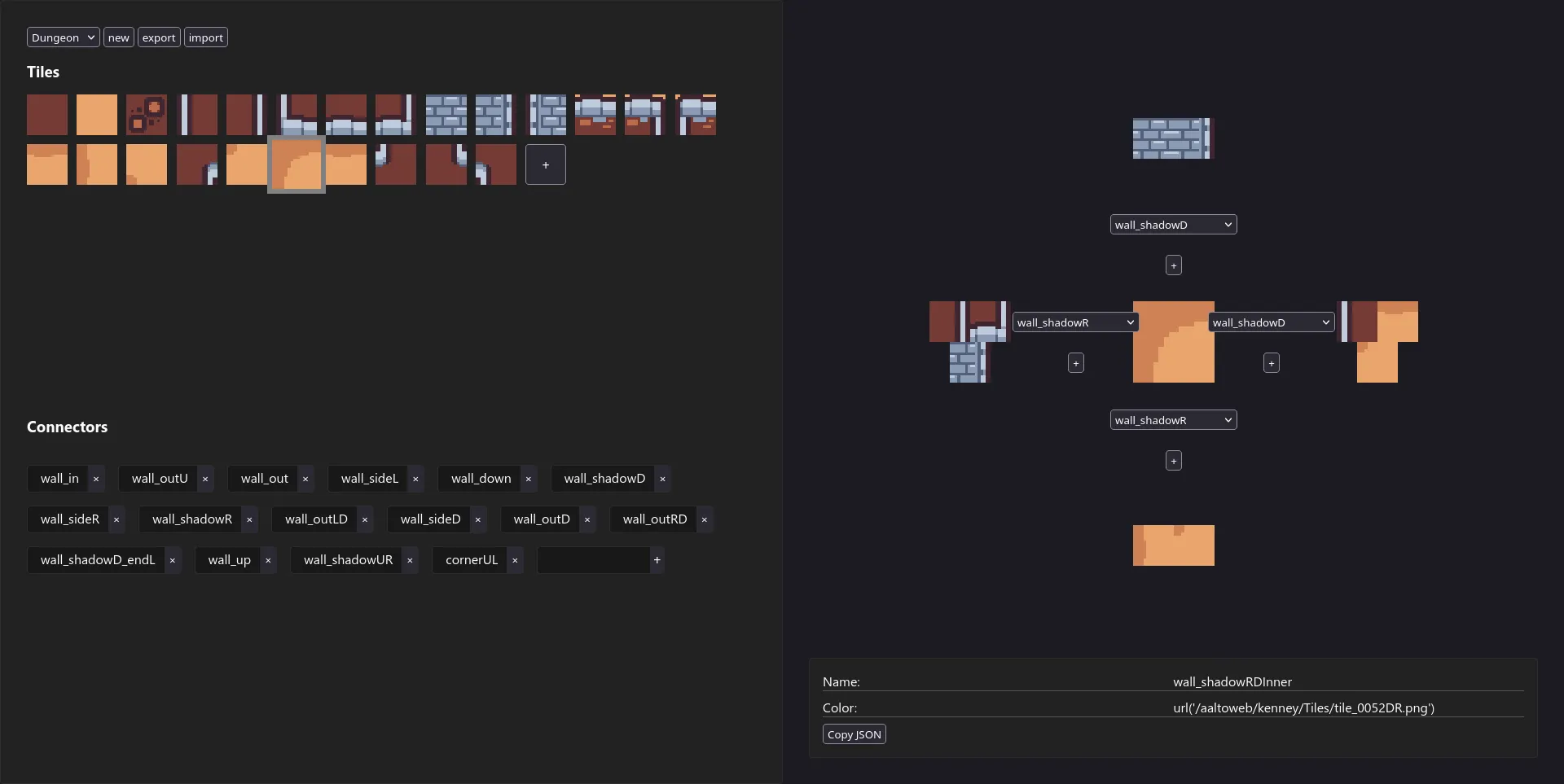Add another connector to right side

1272,363
